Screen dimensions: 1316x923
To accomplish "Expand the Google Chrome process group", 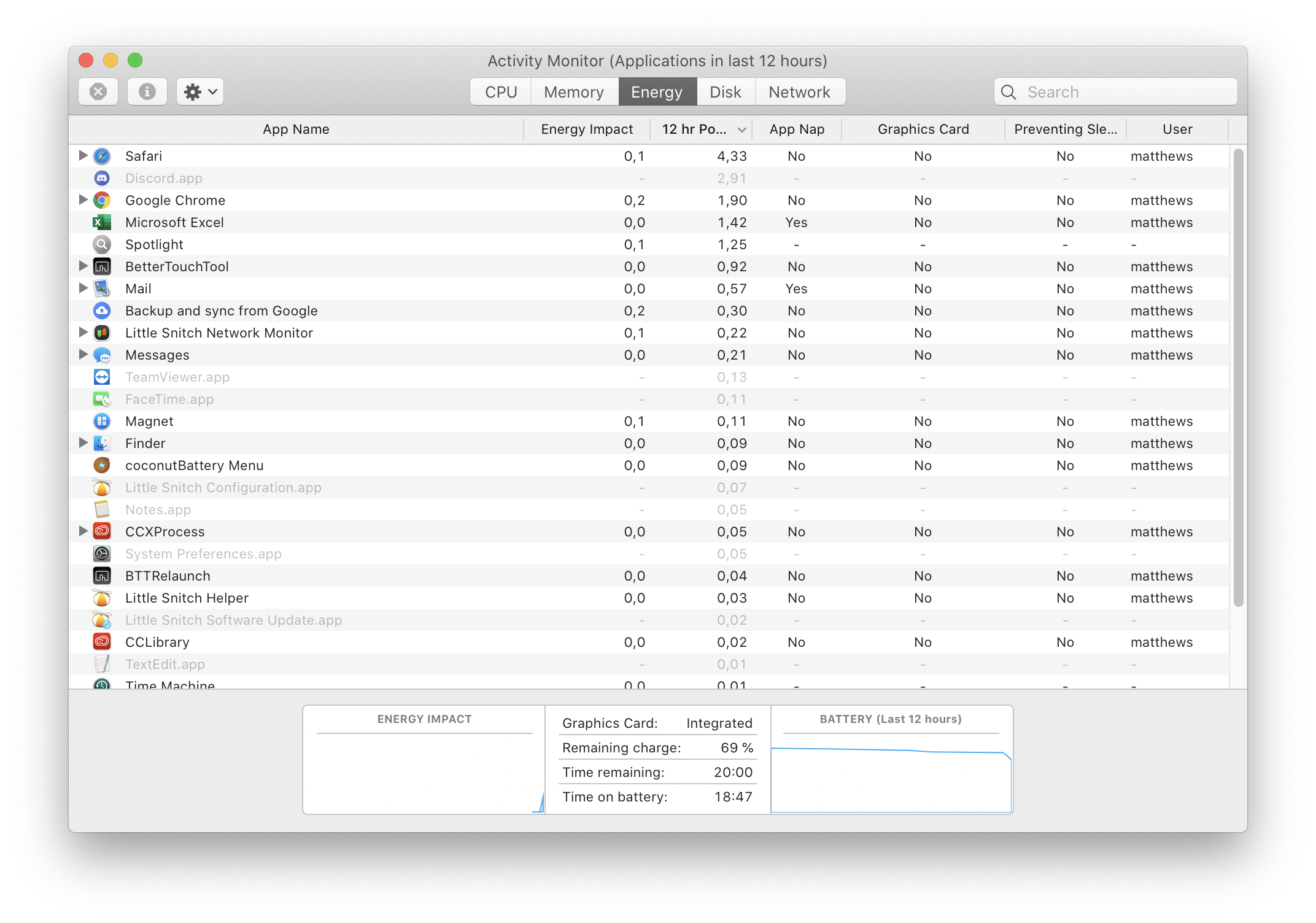I will [x=83, y=199].
